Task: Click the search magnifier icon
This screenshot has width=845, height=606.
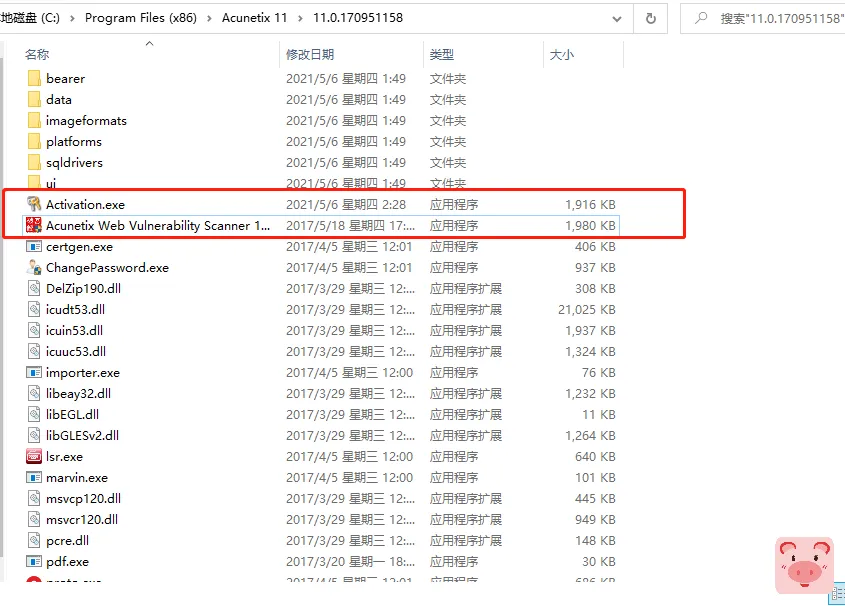Action: 701,18
